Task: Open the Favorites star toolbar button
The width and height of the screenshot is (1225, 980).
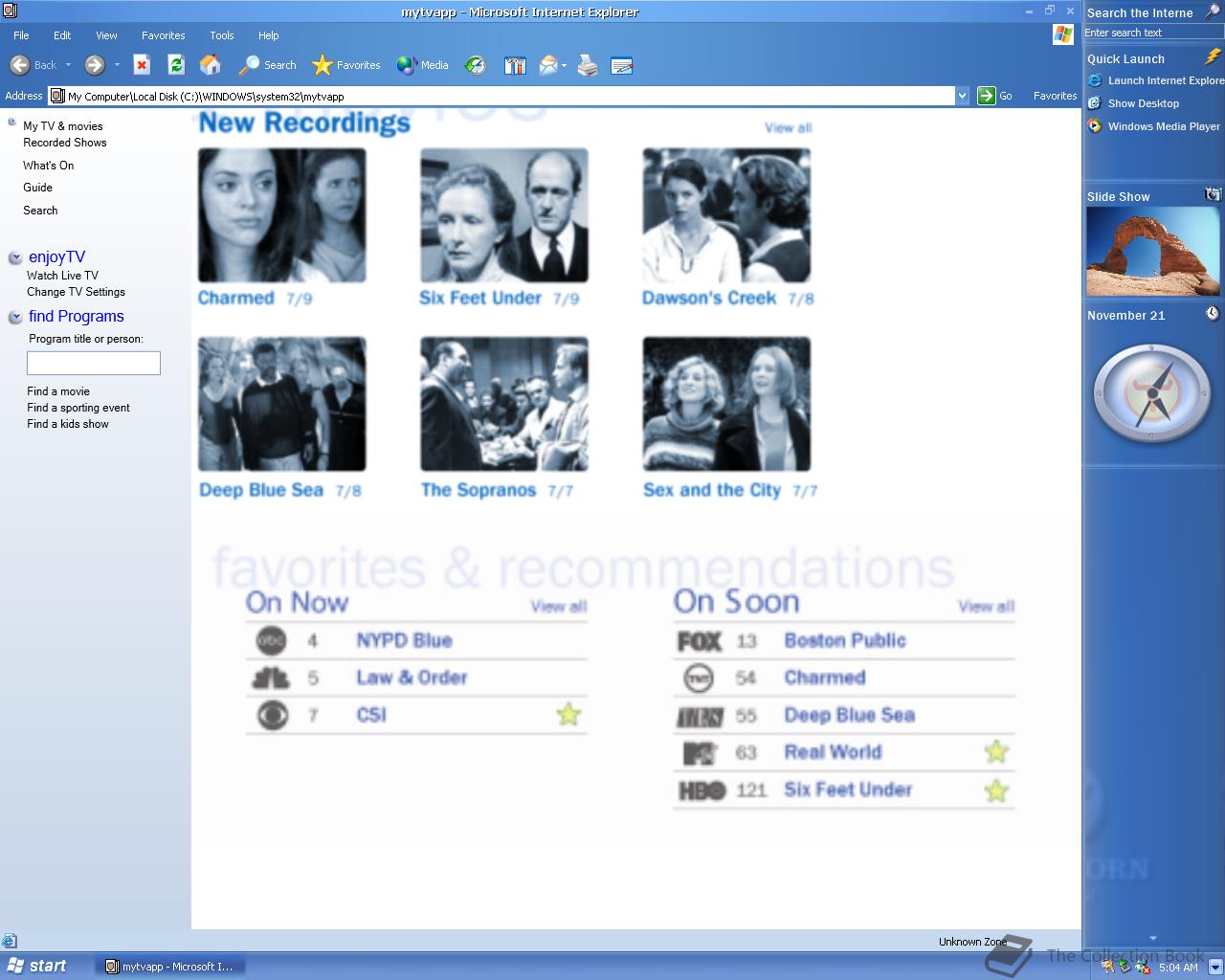Action: tap(346, 65)
